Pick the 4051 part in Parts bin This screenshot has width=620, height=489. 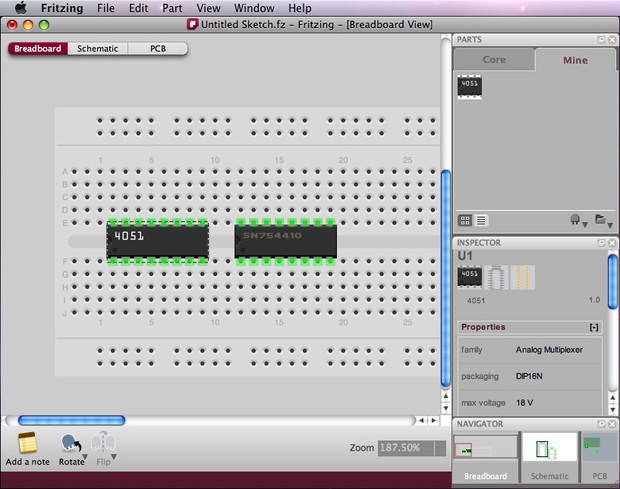pyautogui.click(x=469, y=86)
